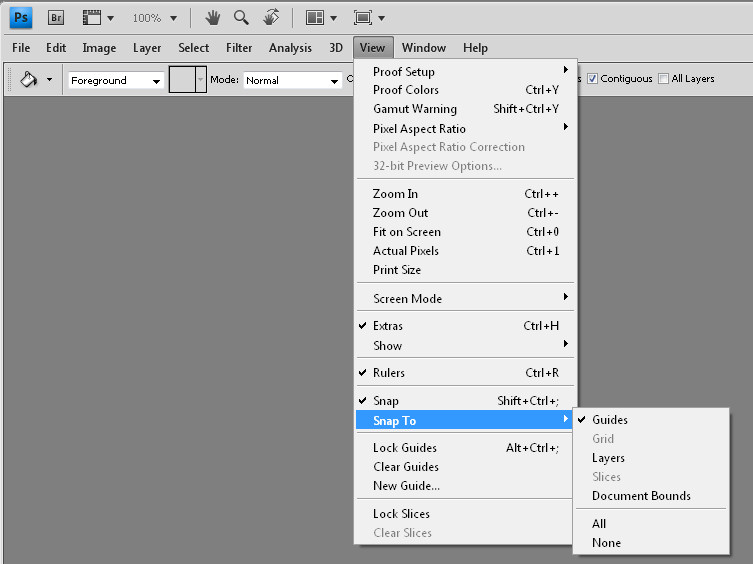753x564 pixels.
Task: Select All in Snap To submenu
Action: (x=651, y=524)
